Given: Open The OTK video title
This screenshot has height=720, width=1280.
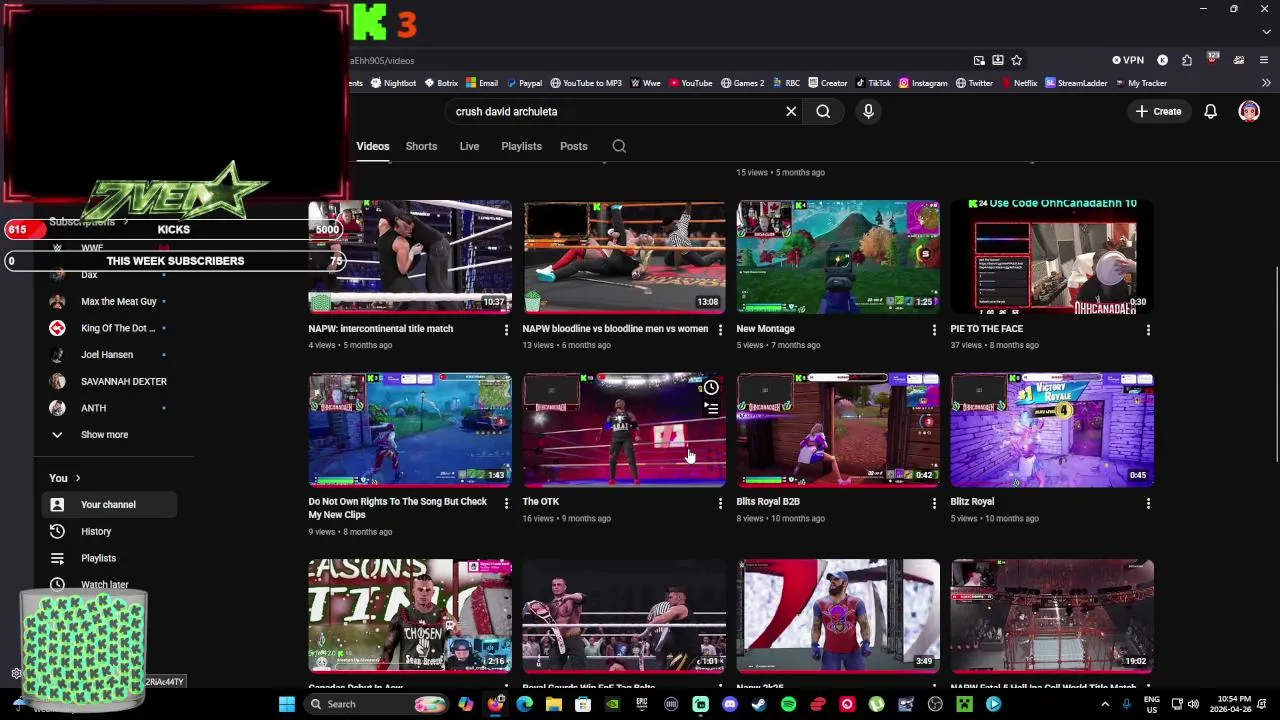Looking at the screenshot, I should (x=540, y=501).
